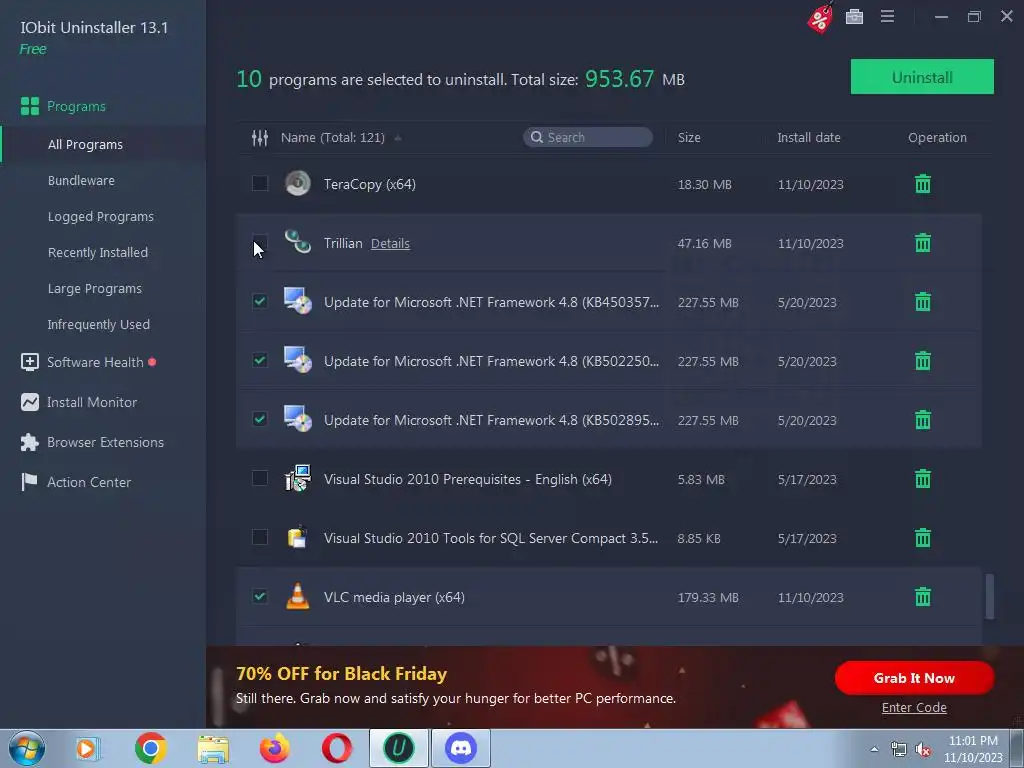Click trash icon for .NET Framework update KB502250
The height and width of the screenshot is (768, 1024).
pos(922,360)
